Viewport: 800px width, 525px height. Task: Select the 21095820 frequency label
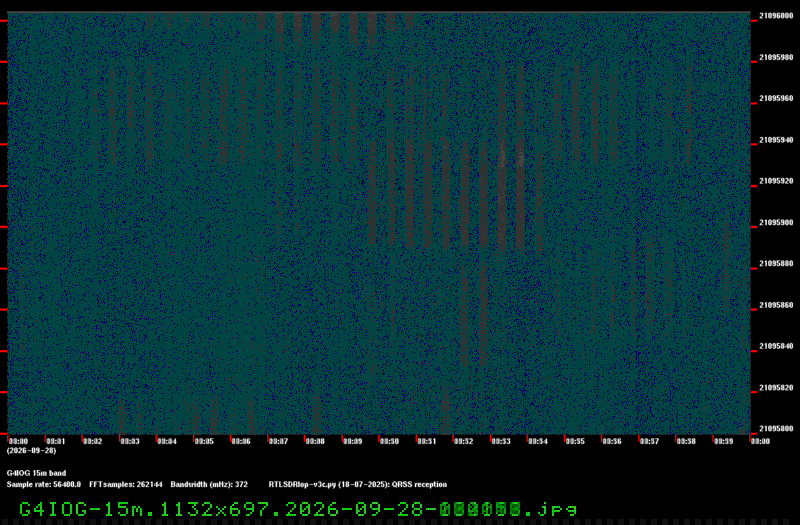pos(776,388)
